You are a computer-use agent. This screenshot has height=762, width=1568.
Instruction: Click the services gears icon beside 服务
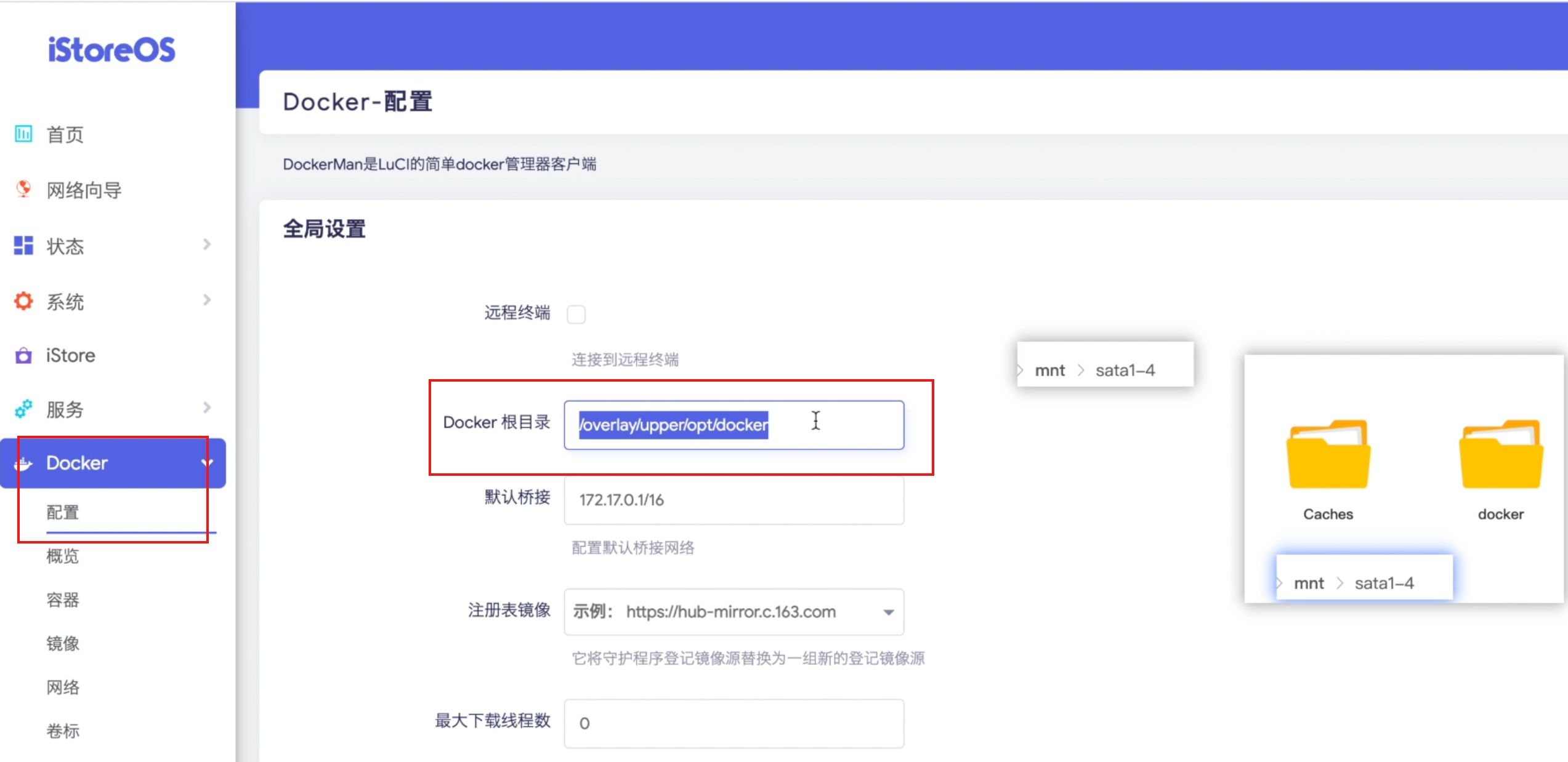click(23, 409)
